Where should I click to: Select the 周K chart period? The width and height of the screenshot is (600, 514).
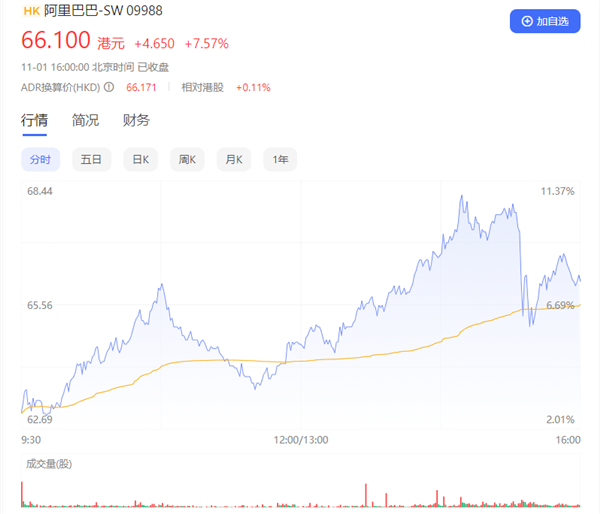tap(187, 159)
